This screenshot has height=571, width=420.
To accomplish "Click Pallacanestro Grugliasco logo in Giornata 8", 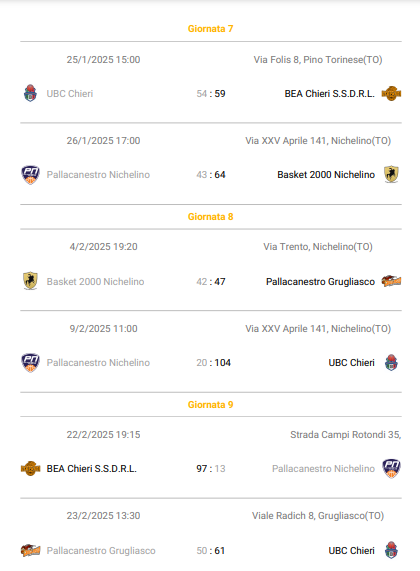I will [x=391, y=281].
